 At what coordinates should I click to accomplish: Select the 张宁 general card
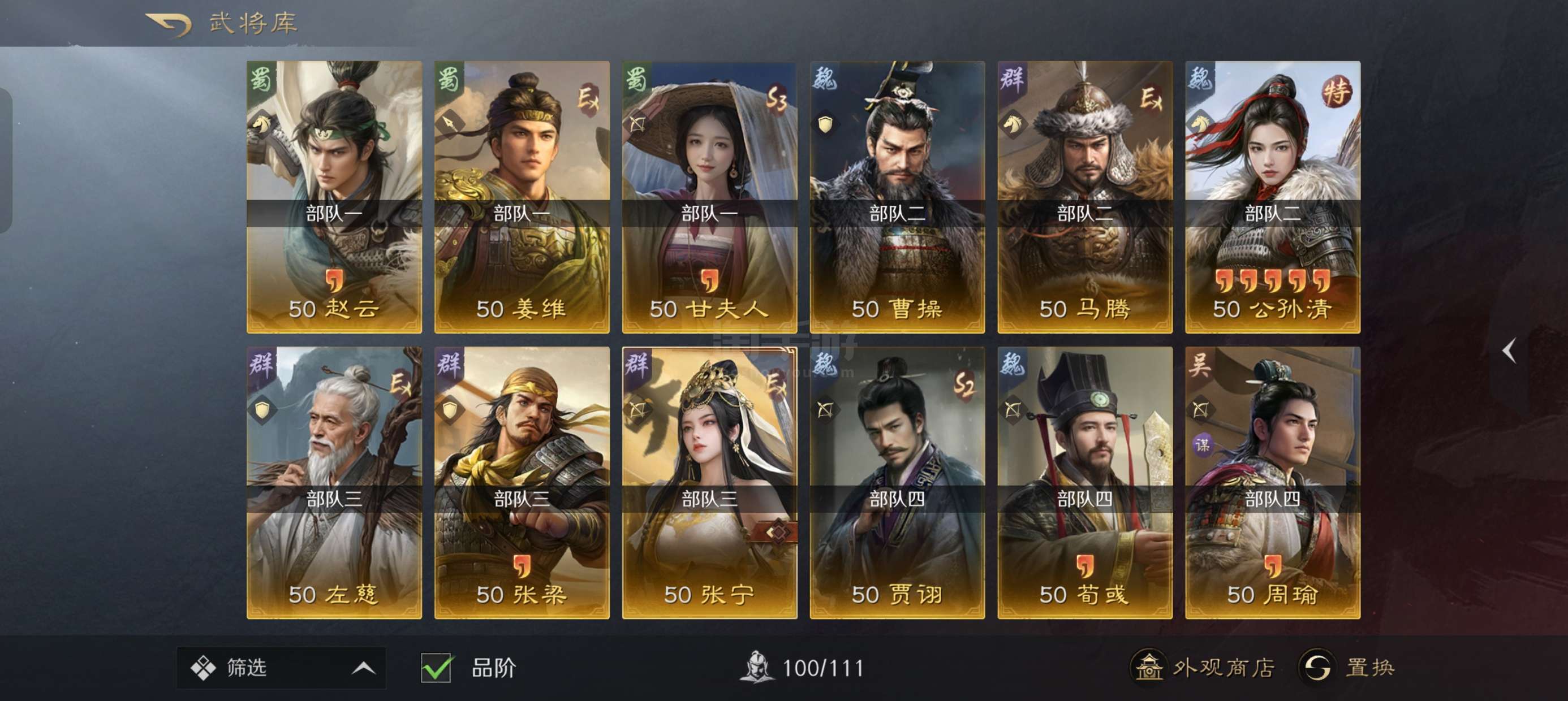[x=709, y=483]
